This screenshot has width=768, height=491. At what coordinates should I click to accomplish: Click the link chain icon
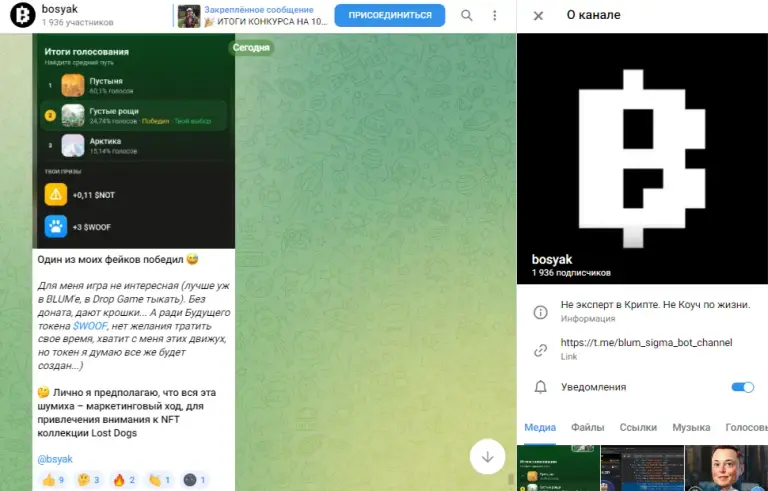point(540,350)
